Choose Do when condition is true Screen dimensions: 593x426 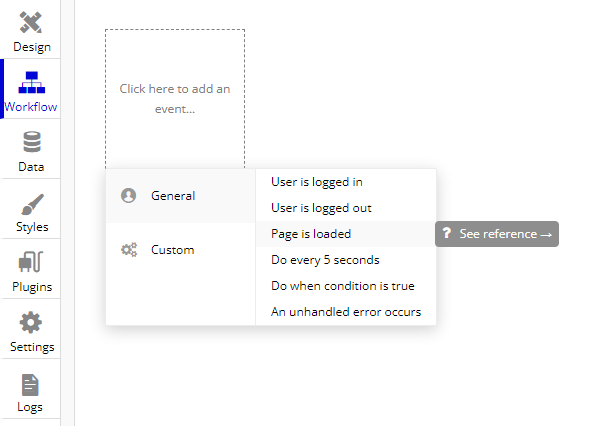(x=343, y=286)
